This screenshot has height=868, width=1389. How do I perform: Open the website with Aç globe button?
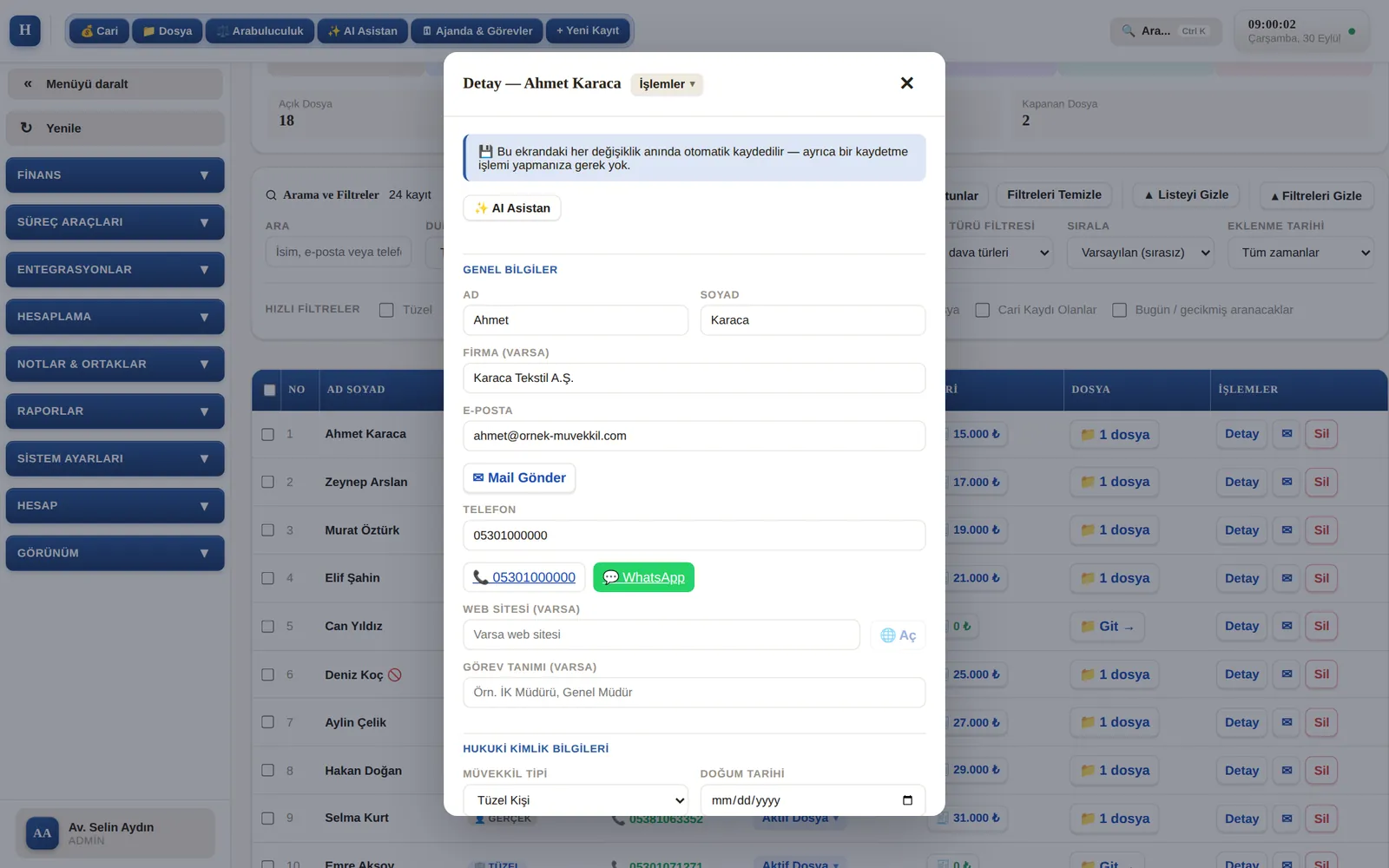(x=898, y=635)
